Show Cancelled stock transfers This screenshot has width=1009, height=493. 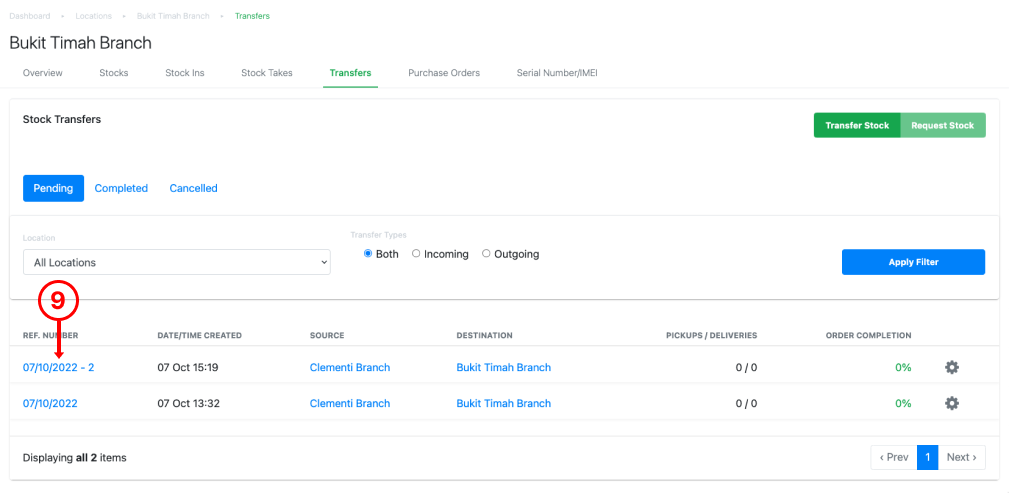click(x=194, y=188)
